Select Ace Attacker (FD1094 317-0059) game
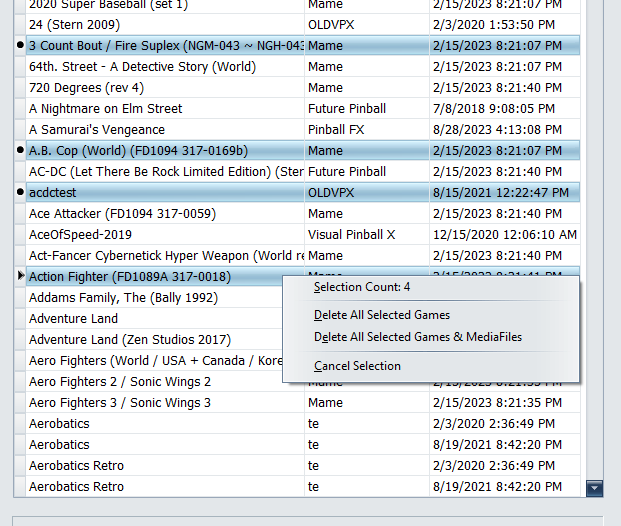621x526 pixels. [x=122, y=213]
